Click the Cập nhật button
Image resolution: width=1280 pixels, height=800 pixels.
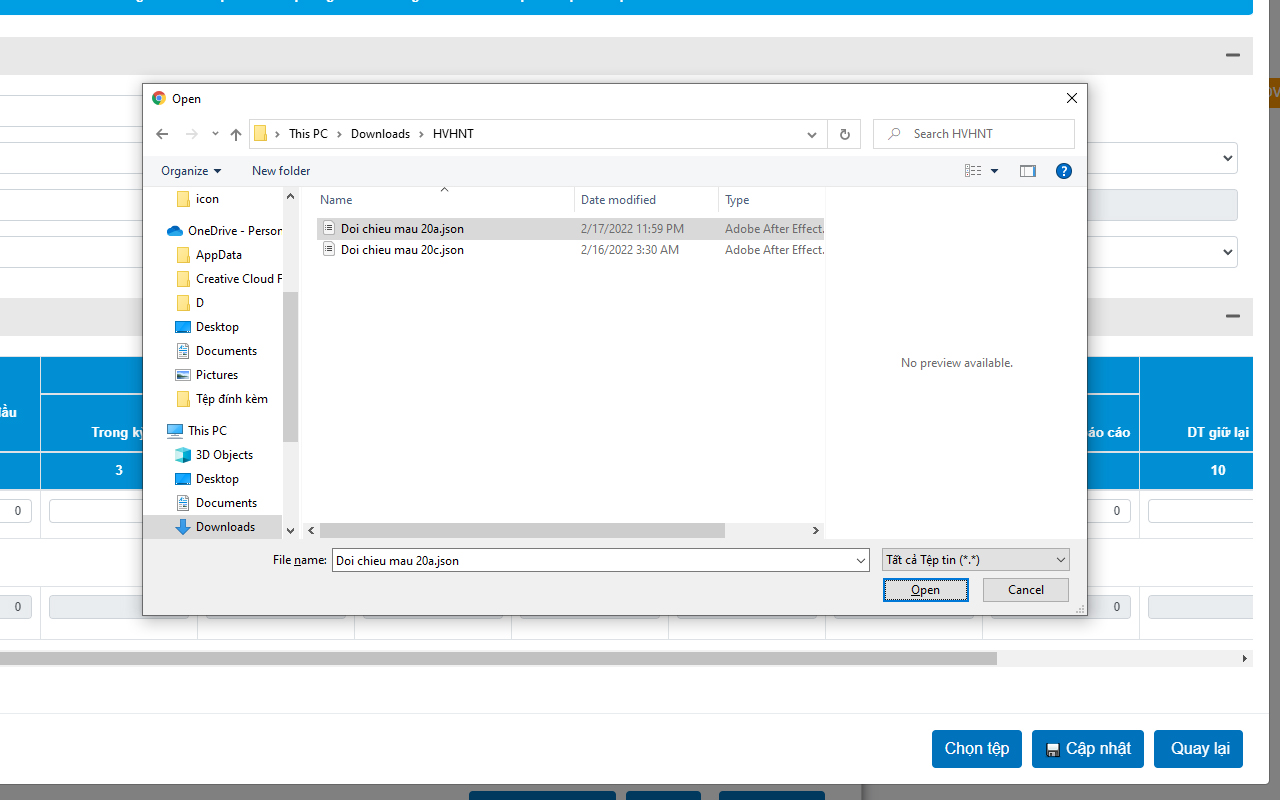click(x=1087, y=748)
